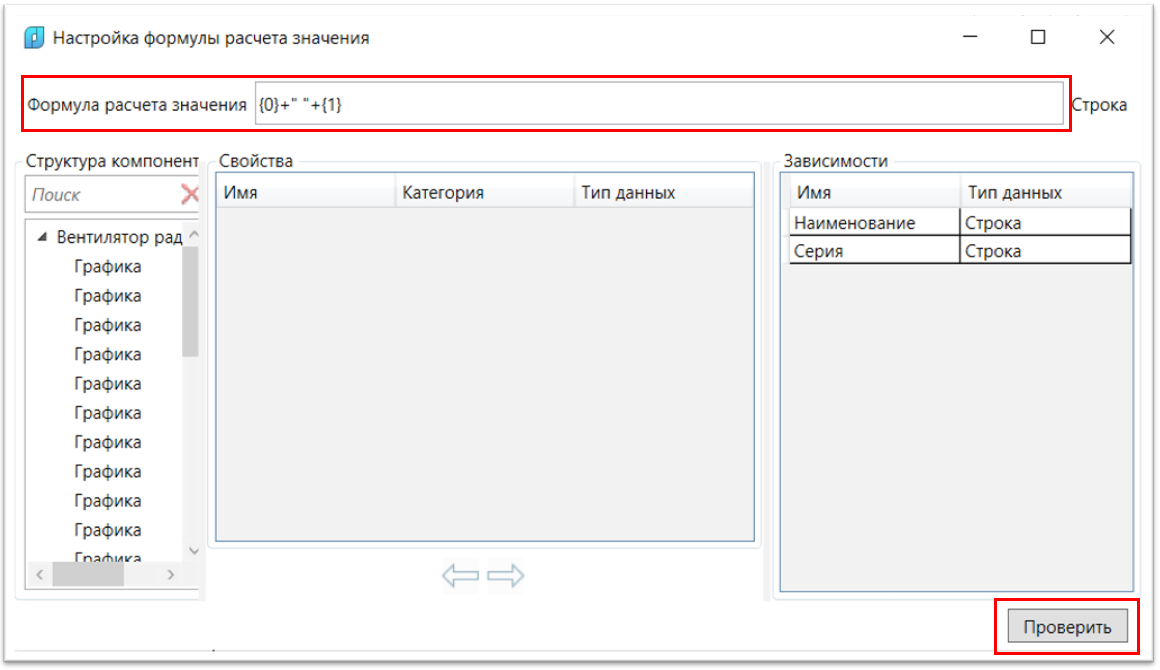Click the app icon in title bar
Viewport: 1160px width, 670px height.
(35, 38)
